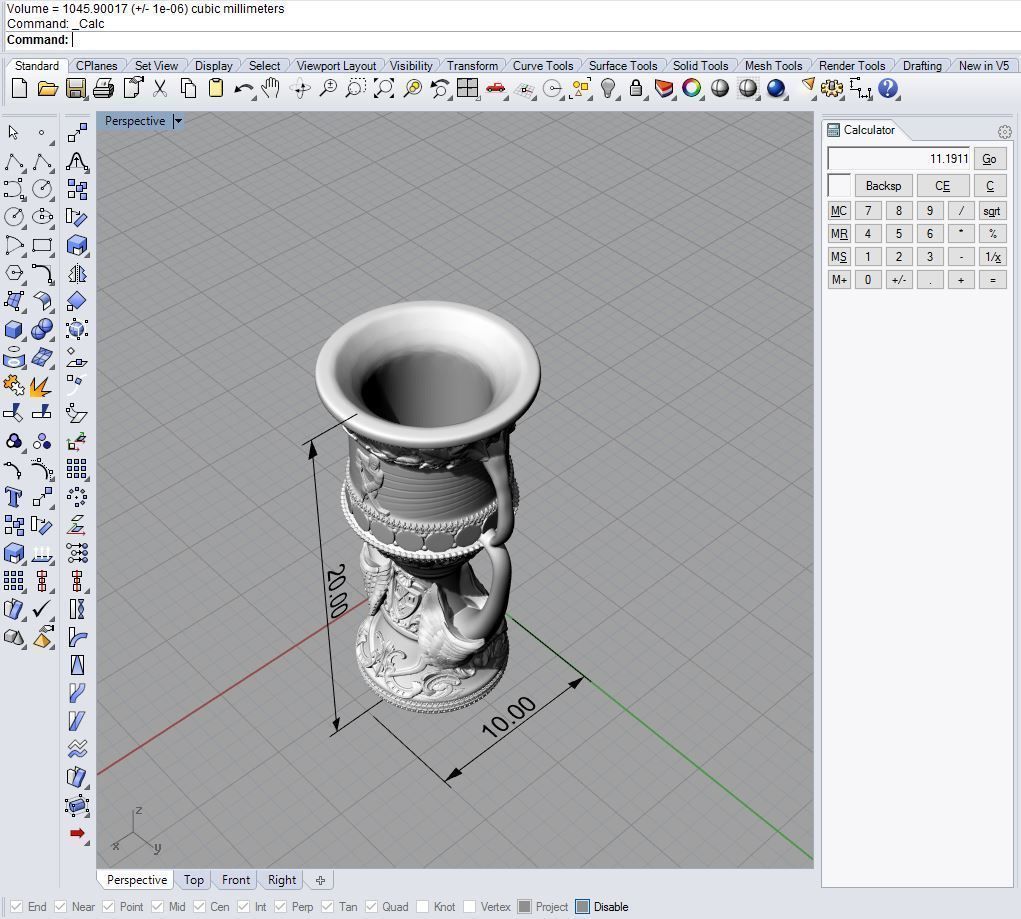Open the Mesh Tools tab
This screenshot has width=1021, height=919.
773,66
